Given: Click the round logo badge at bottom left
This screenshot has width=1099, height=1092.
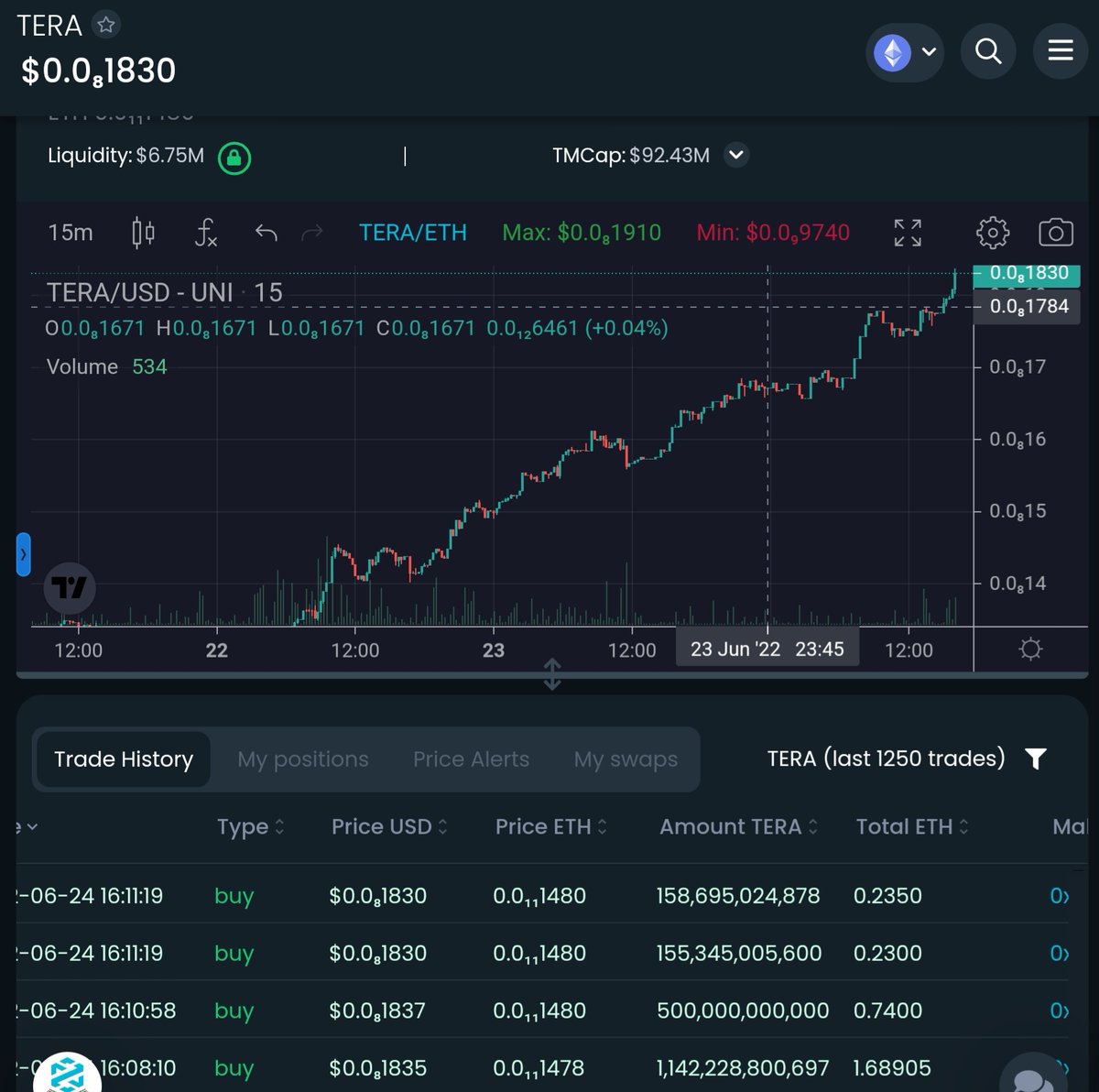Looking at the screenshot, I should point(67,1073).
